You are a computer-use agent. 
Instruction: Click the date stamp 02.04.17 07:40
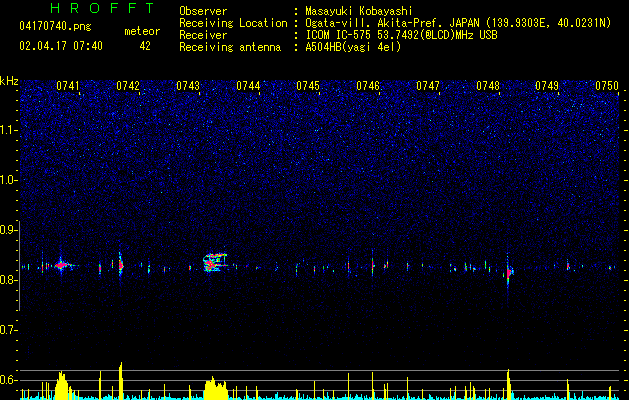[61, 46]
